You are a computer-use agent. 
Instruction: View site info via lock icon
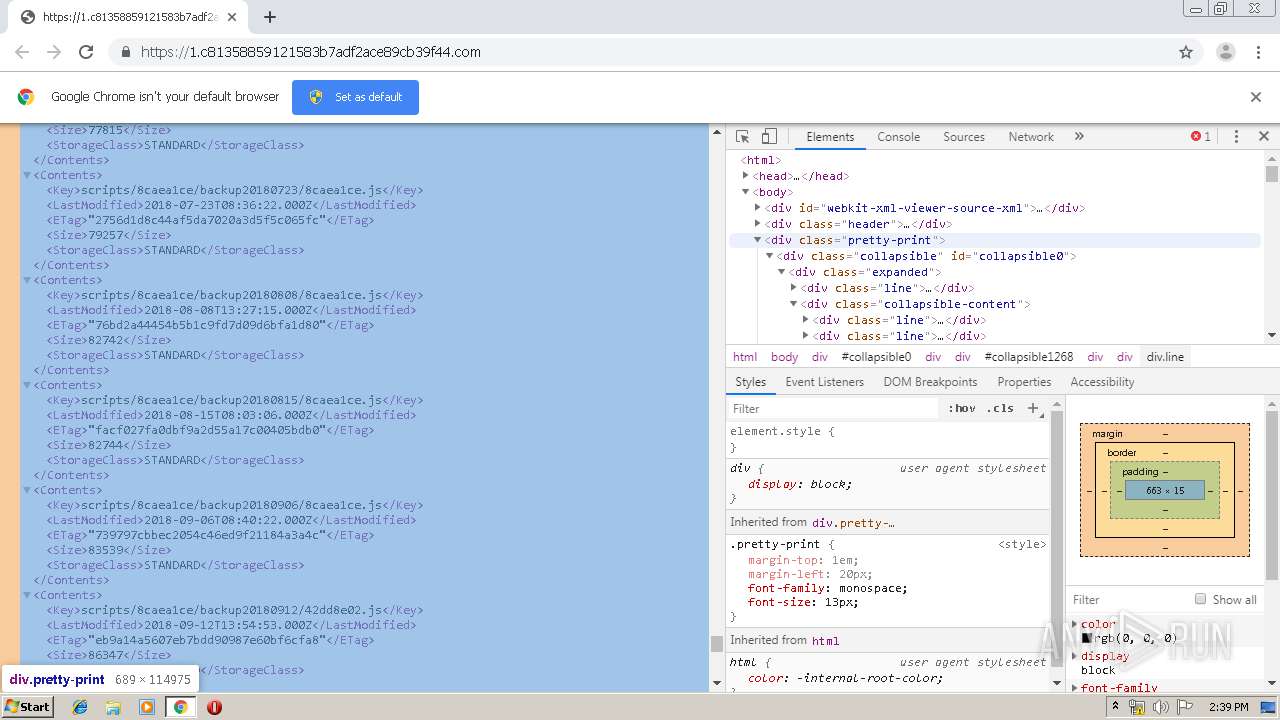pyautogui.click(x=125, y=52)
